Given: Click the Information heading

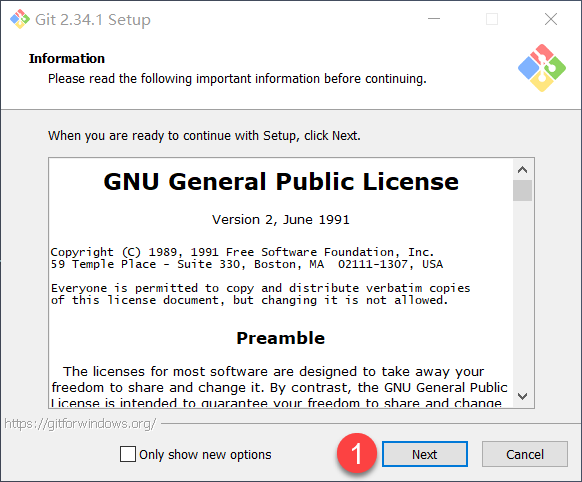Looking at the screenshot, I should point(67,58).
